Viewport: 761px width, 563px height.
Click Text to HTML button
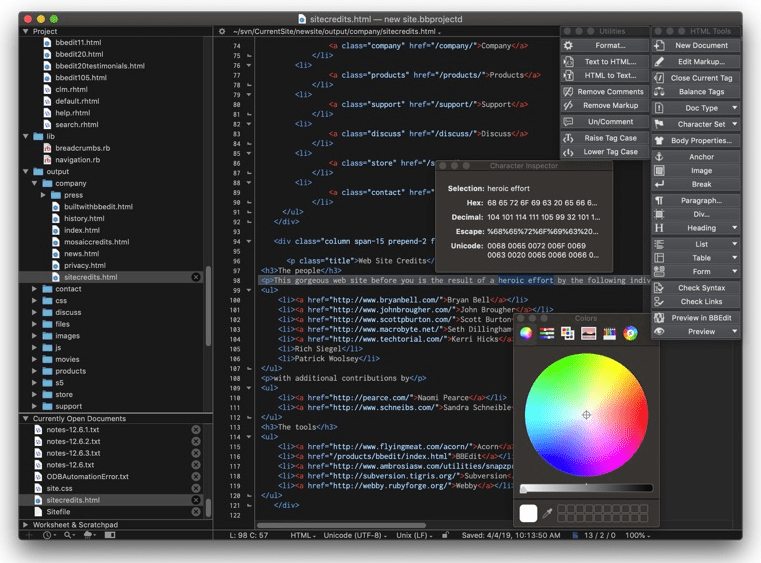click(x=605, y=62)
